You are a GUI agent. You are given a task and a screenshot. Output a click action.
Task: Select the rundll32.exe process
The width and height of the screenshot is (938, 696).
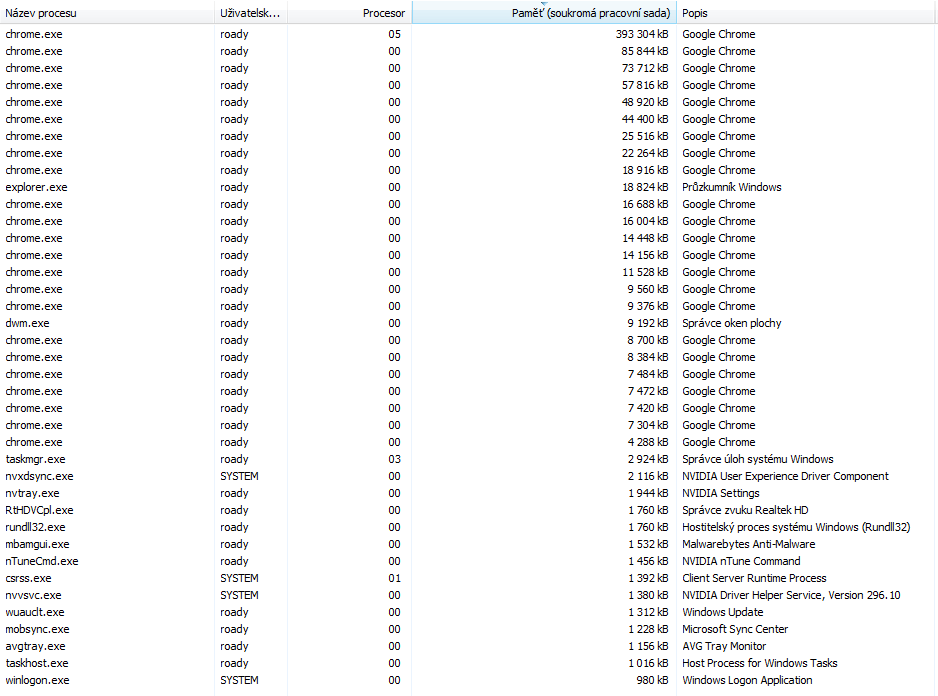(x=35, y=527)
